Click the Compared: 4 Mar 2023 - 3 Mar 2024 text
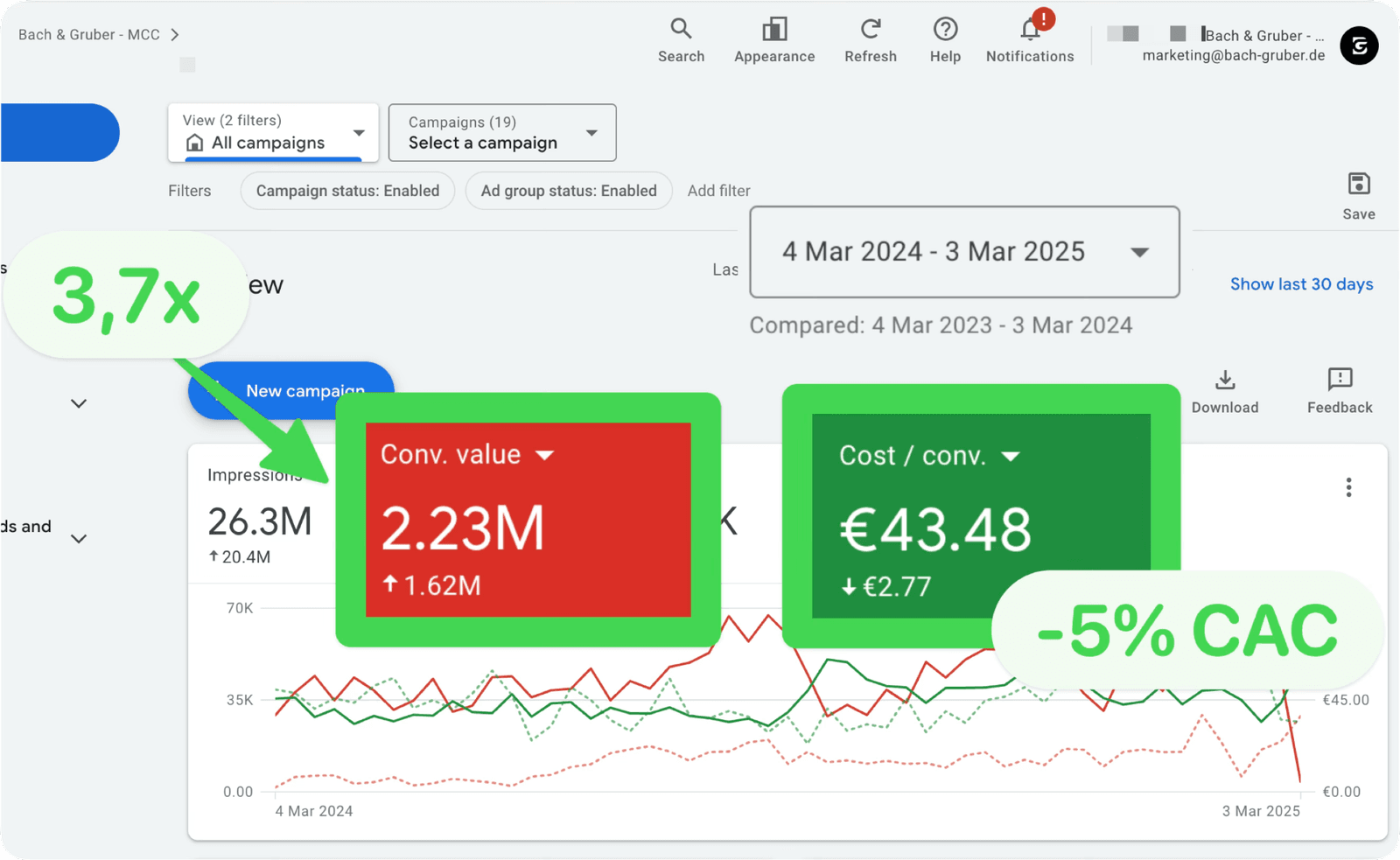This screenshot has height=860, width=1400. [941, 325]
